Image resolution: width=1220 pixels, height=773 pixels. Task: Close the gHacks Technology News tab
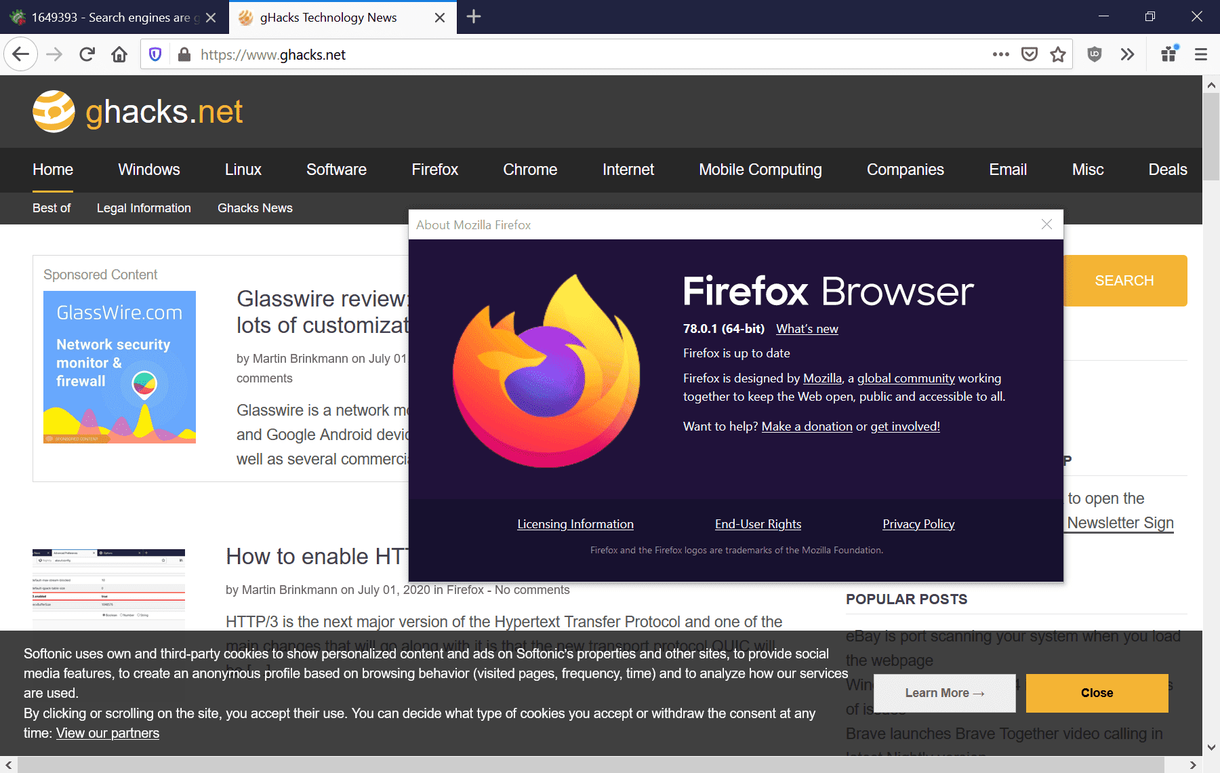tap(440, 17)
